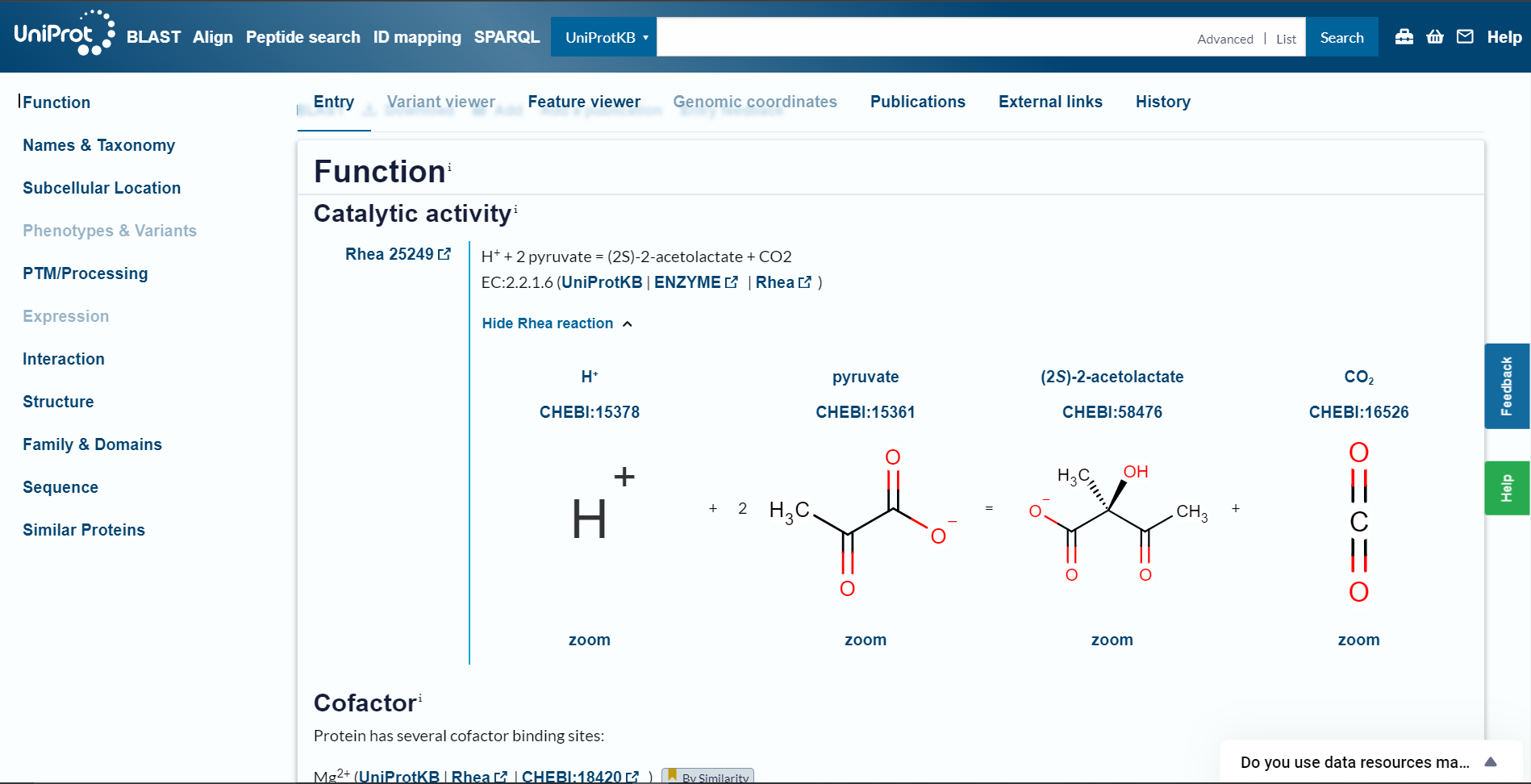Open the UniProtKB database dropdown

pos(604,37)
